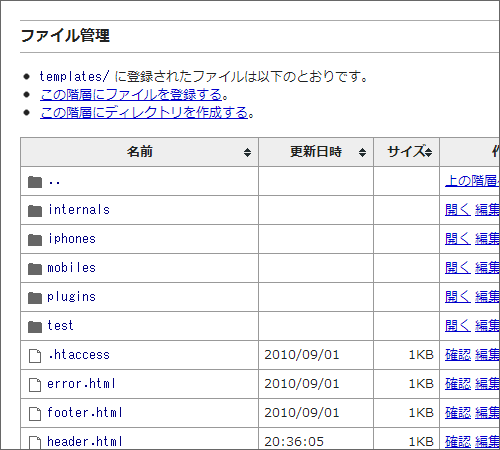500x450 pixels.
Task: Click the 1KB size for .htaccess
Action: click(421, 355)
